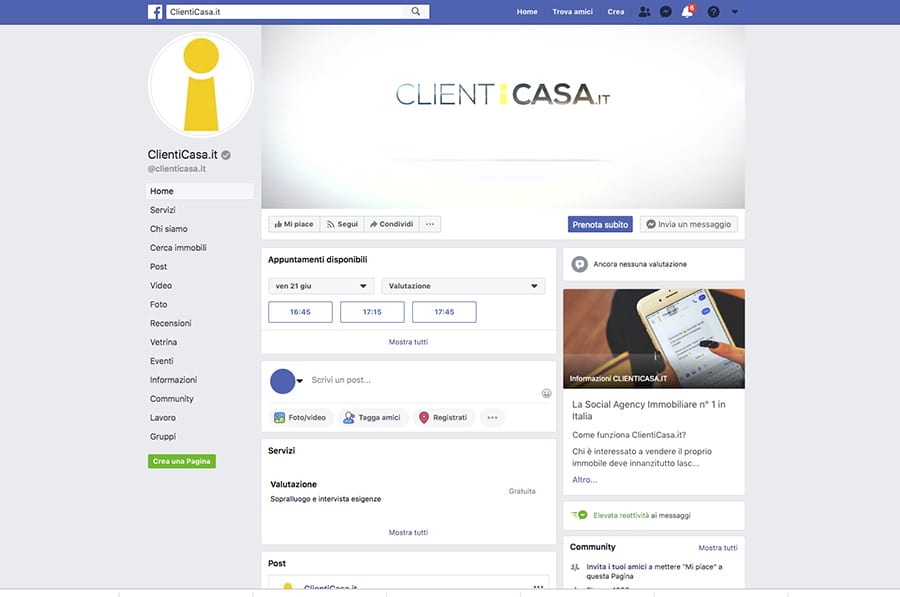Image resolution: width=900 pixels, height=597 pixels.
Task: Click the Segui button
Action: click(342, 224)
